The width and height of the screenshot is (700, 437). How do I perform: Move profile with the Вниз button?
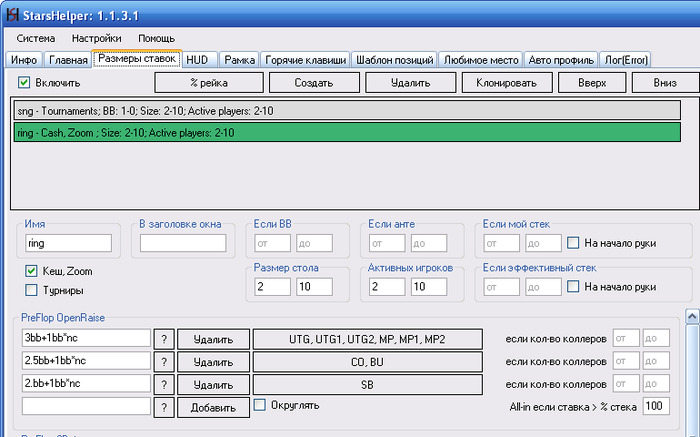(665, 83)
